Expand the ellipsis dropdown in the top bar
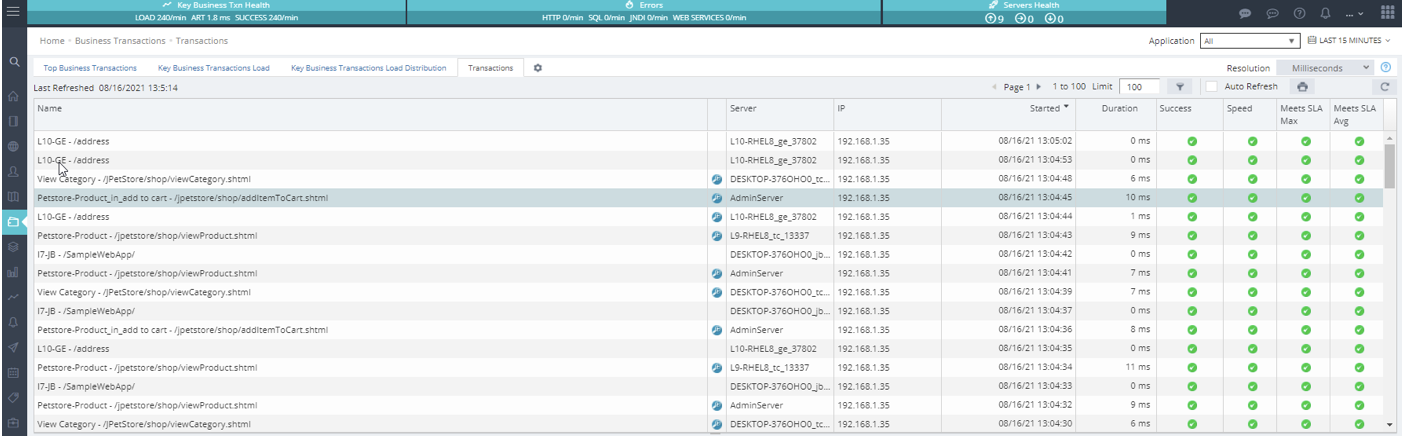Image resolution: width=1406 pixels, height=442 pixels. tap(1354, 14)
